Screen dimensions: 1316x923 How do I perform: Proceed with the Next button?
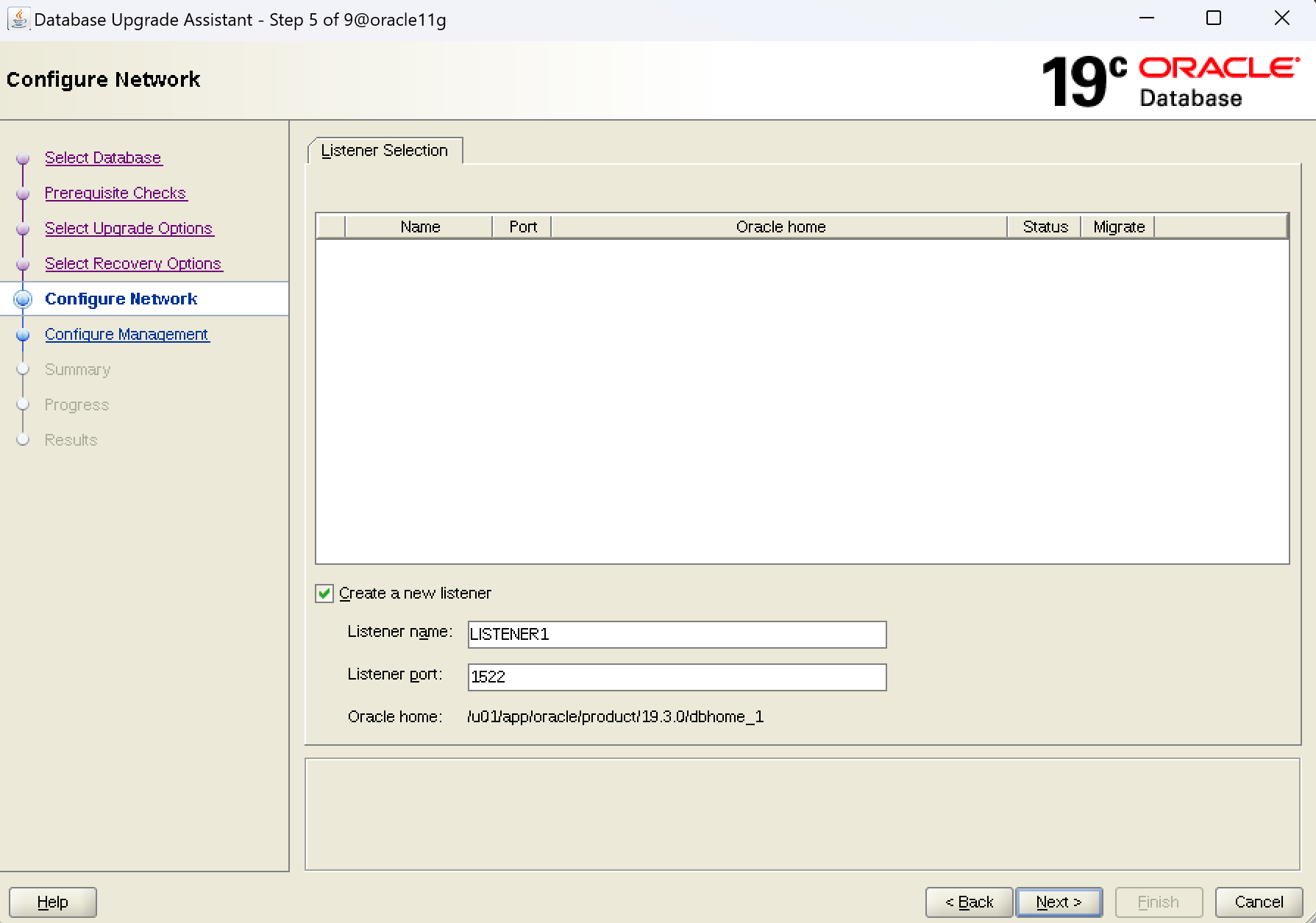click(1059, 902)
